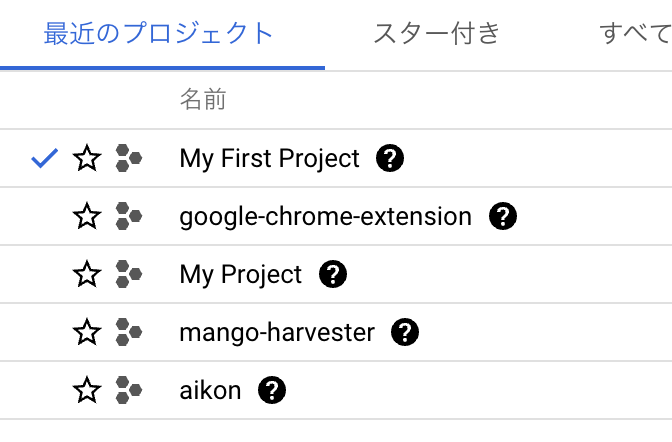
Task: Choose the google-chrome-extension project
Action: click(326, 217)
